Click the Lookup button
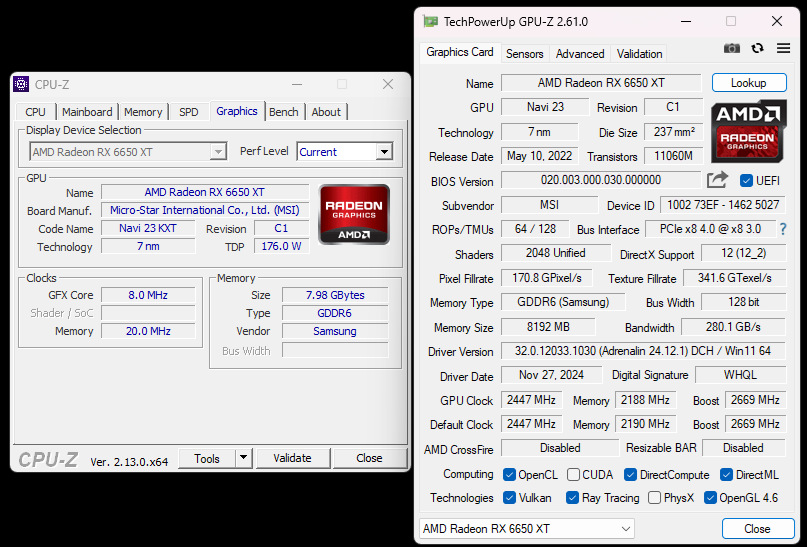The image size is (807, 547). point(749,83)
